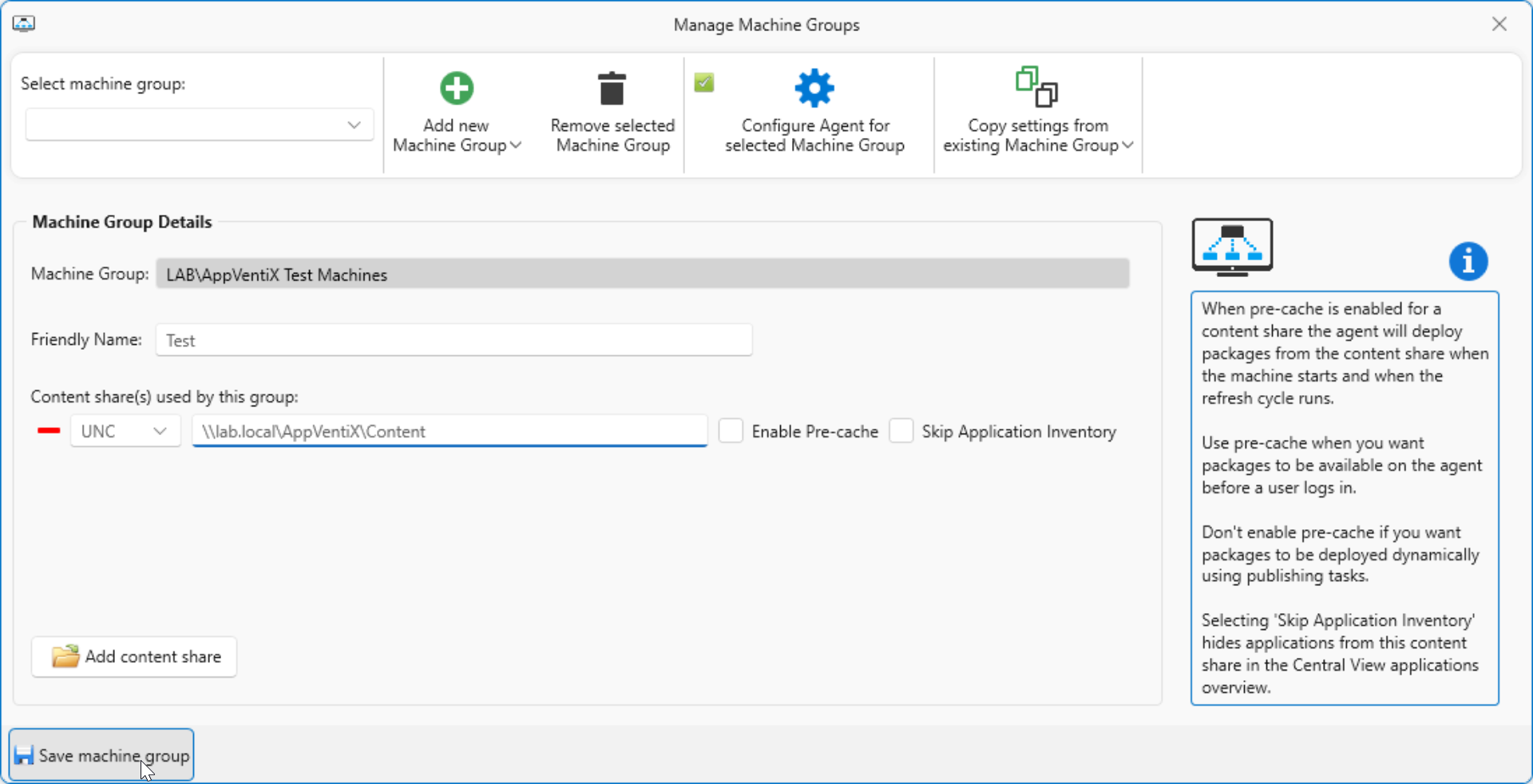Click the trash can Remove selected Machine Group icon
The width and height of the screenshot is (1533, 784).
(x=612, y=88)
